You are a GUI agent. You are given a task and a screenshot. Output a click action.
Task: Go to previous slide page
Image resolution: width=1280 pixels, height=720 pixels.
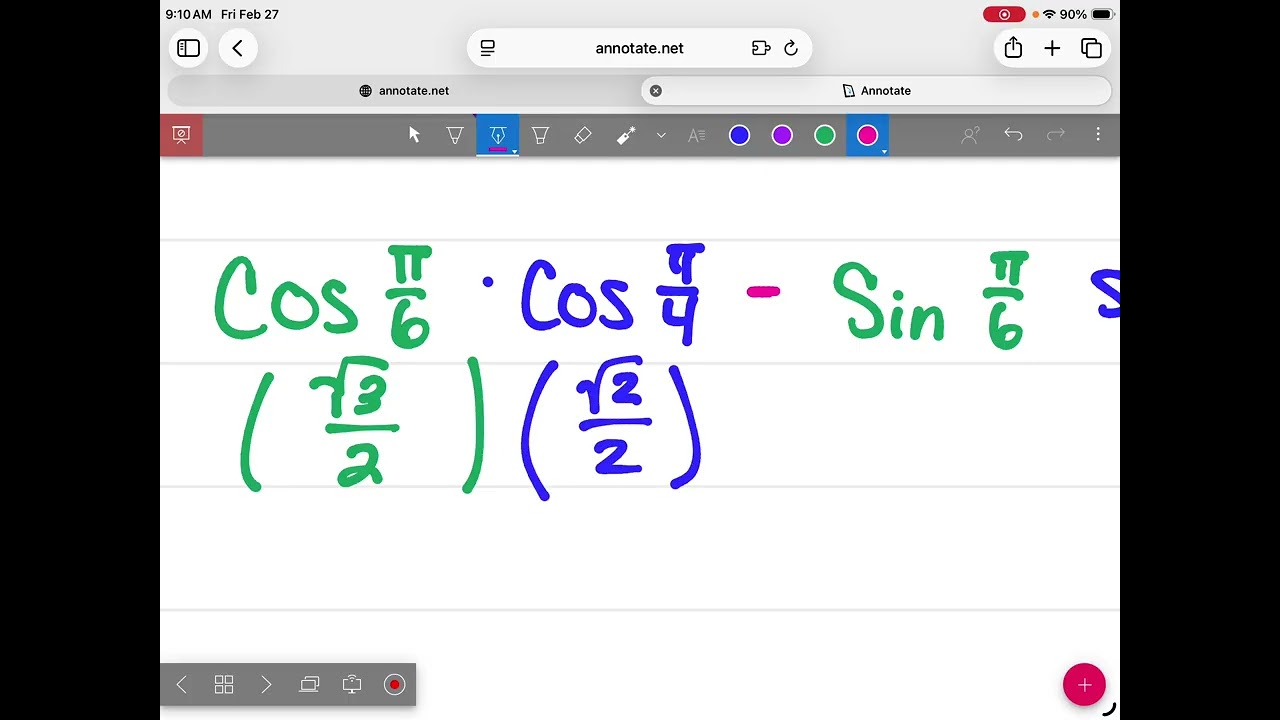tap(181, 684)
